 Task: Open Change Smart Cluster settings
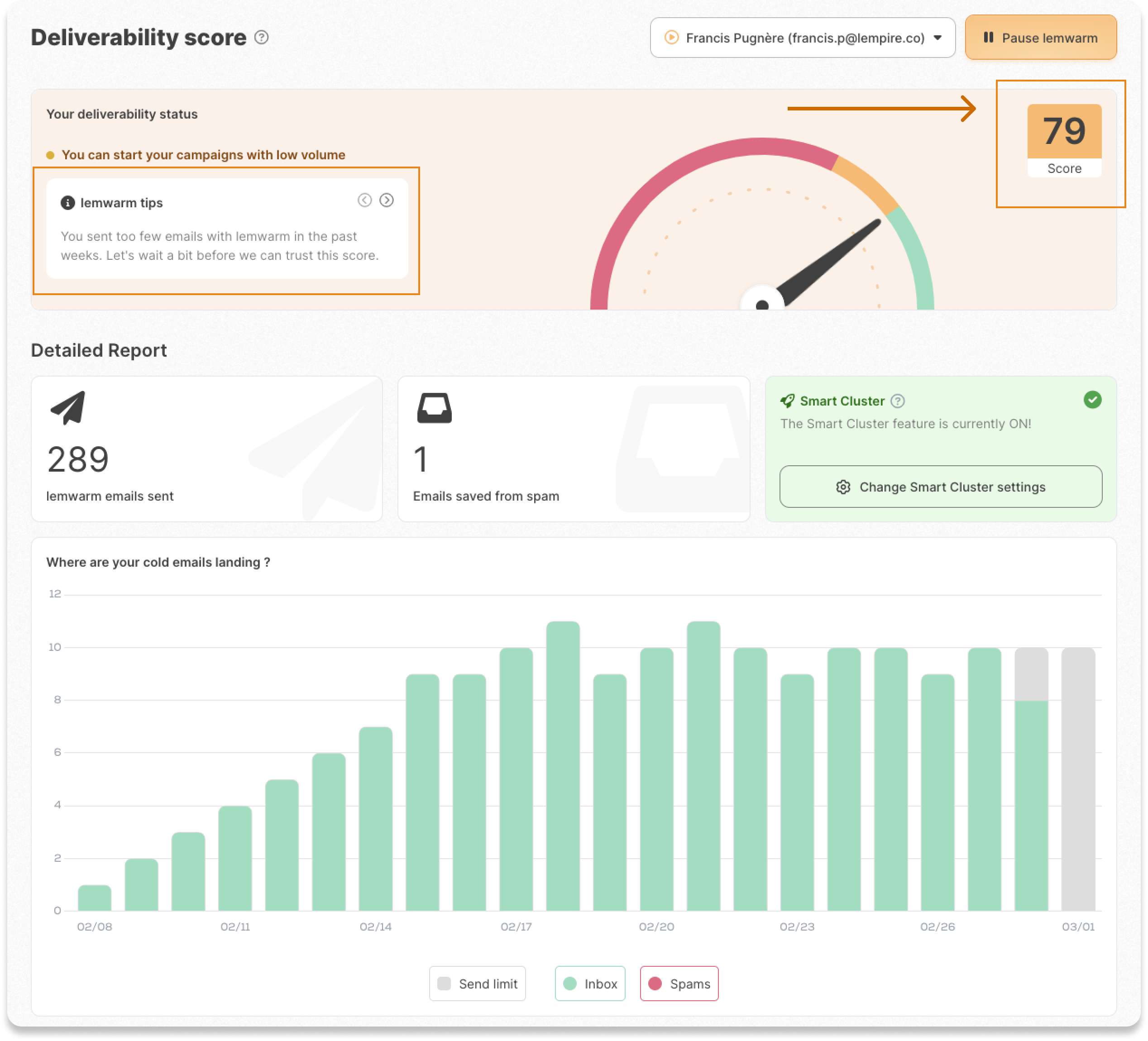tap(941, 487)
